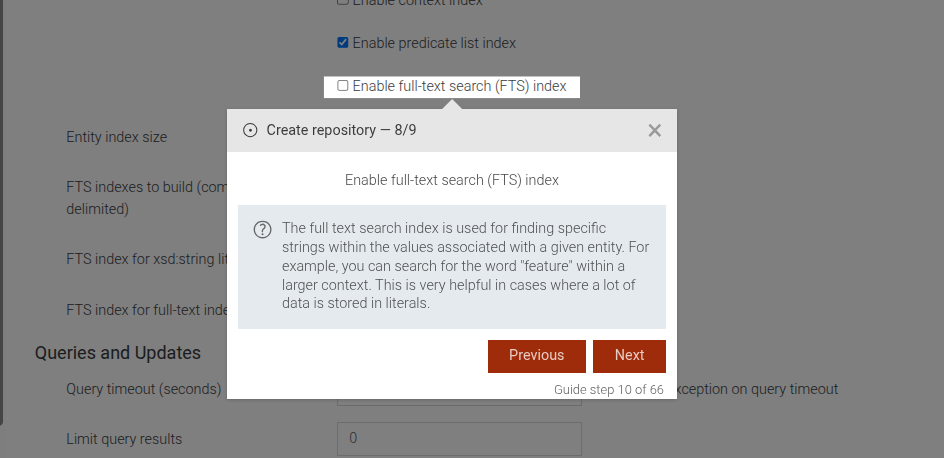Click the Queries and Updates section heading
Screen dimensions: 944x458
118,352
